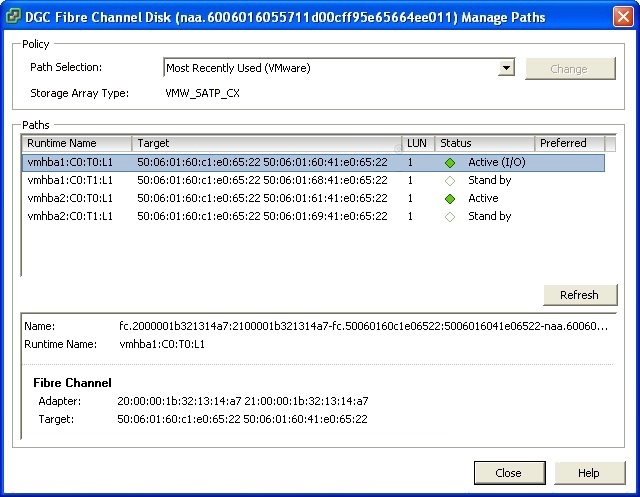Click the Most Recently Used (VMware) combo box
The image size is (640, 497).
click(x=339, y=68)
